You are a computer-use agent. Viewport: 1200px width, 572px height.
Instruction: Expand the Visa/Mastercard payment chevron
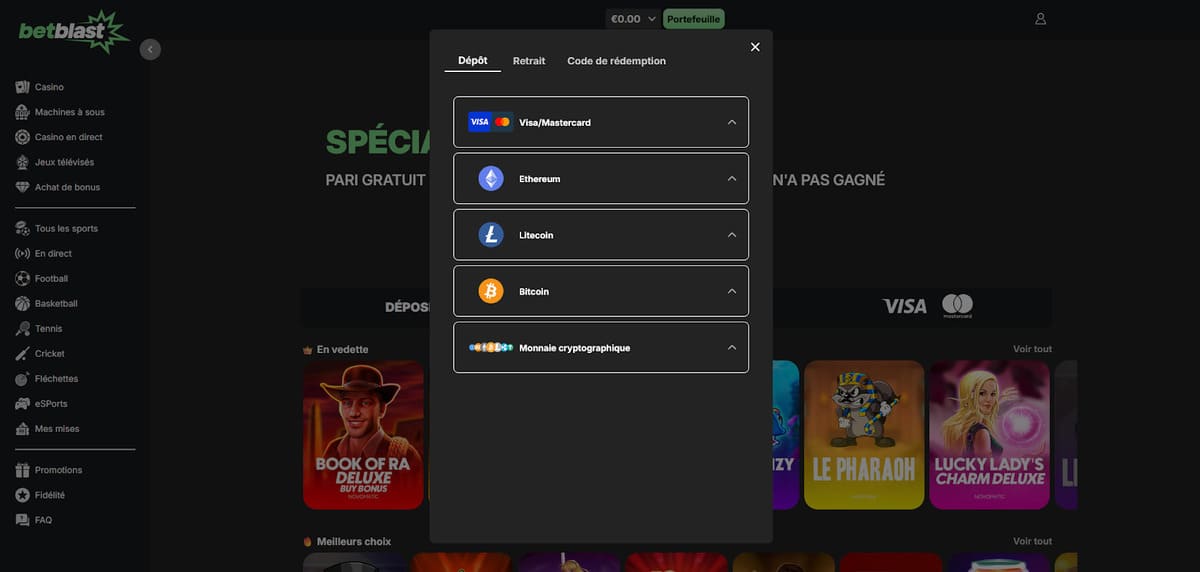click(732, 122)
